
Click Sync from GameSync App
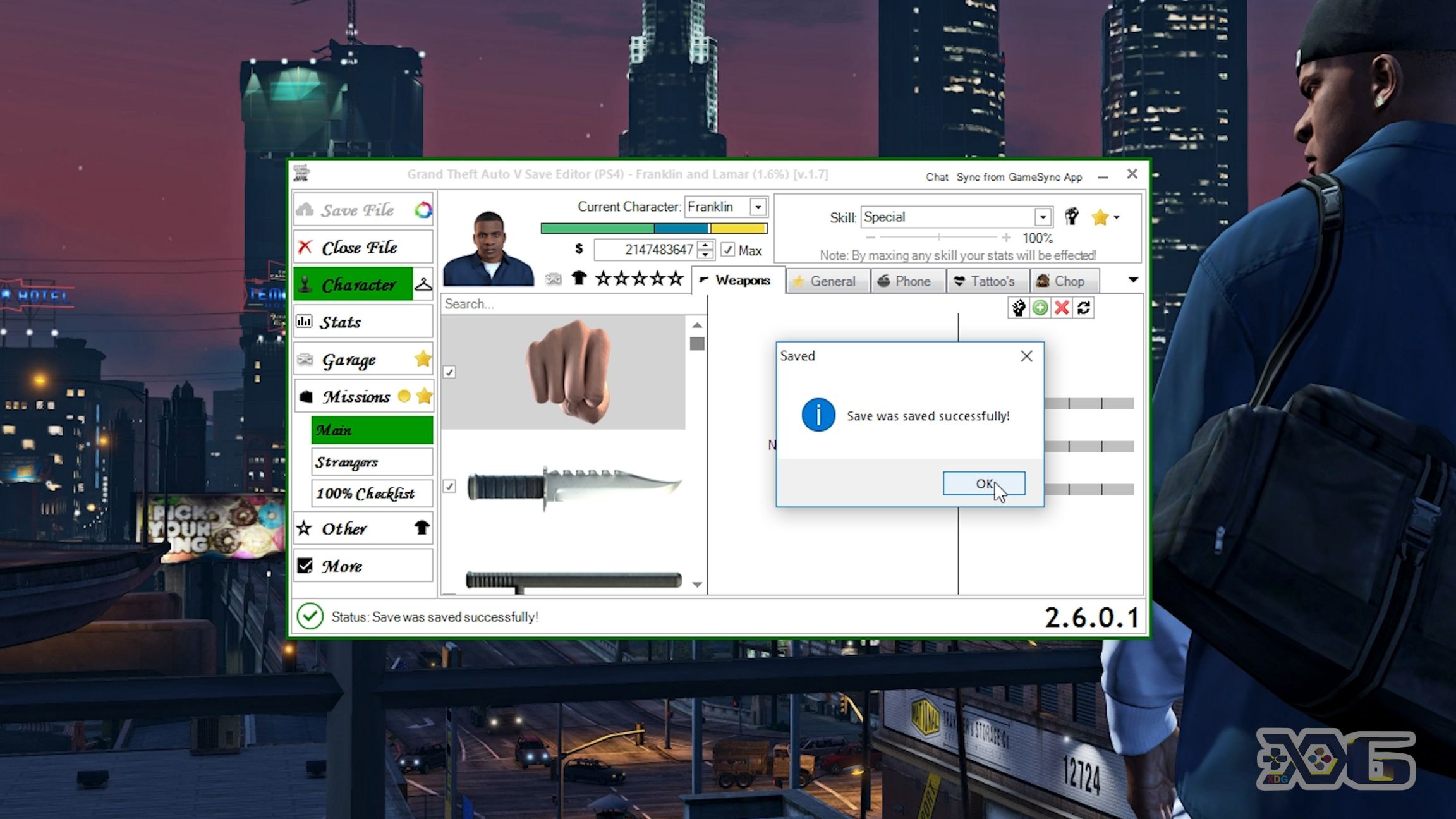coord(1019,177)
